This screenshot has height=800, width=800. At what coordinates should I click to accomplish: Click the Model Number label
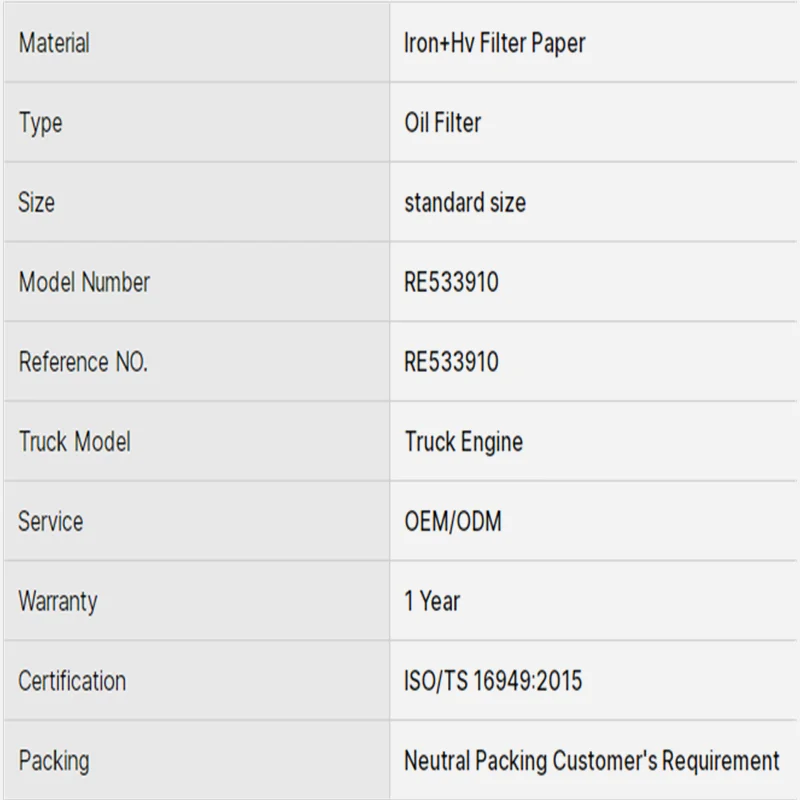point(84,282)
